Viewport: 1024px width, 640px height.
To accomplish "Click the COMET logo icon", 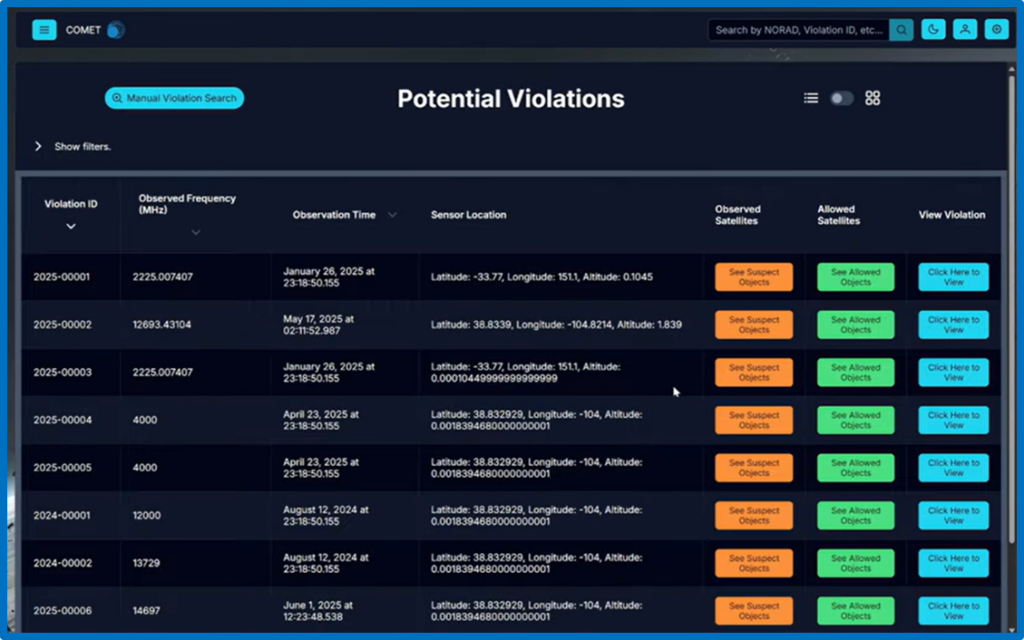I will pyautogui.click(x=116, y=30).
